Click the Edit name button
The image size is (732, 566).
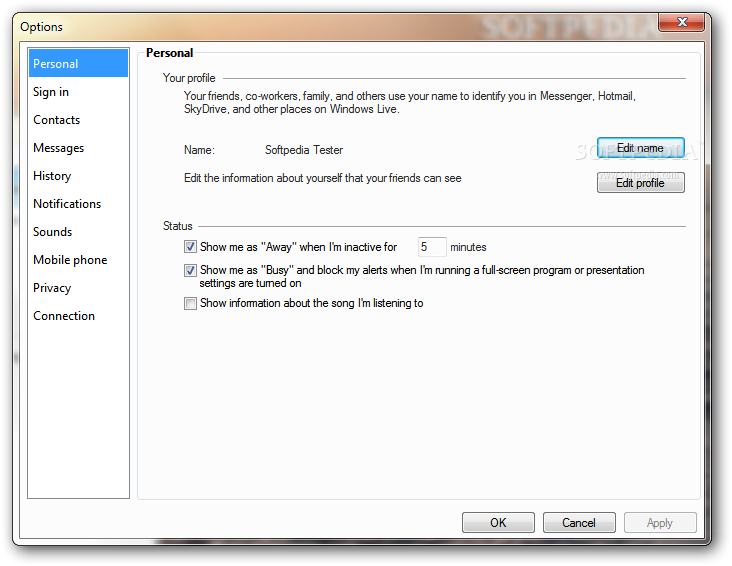coord(640,148)
